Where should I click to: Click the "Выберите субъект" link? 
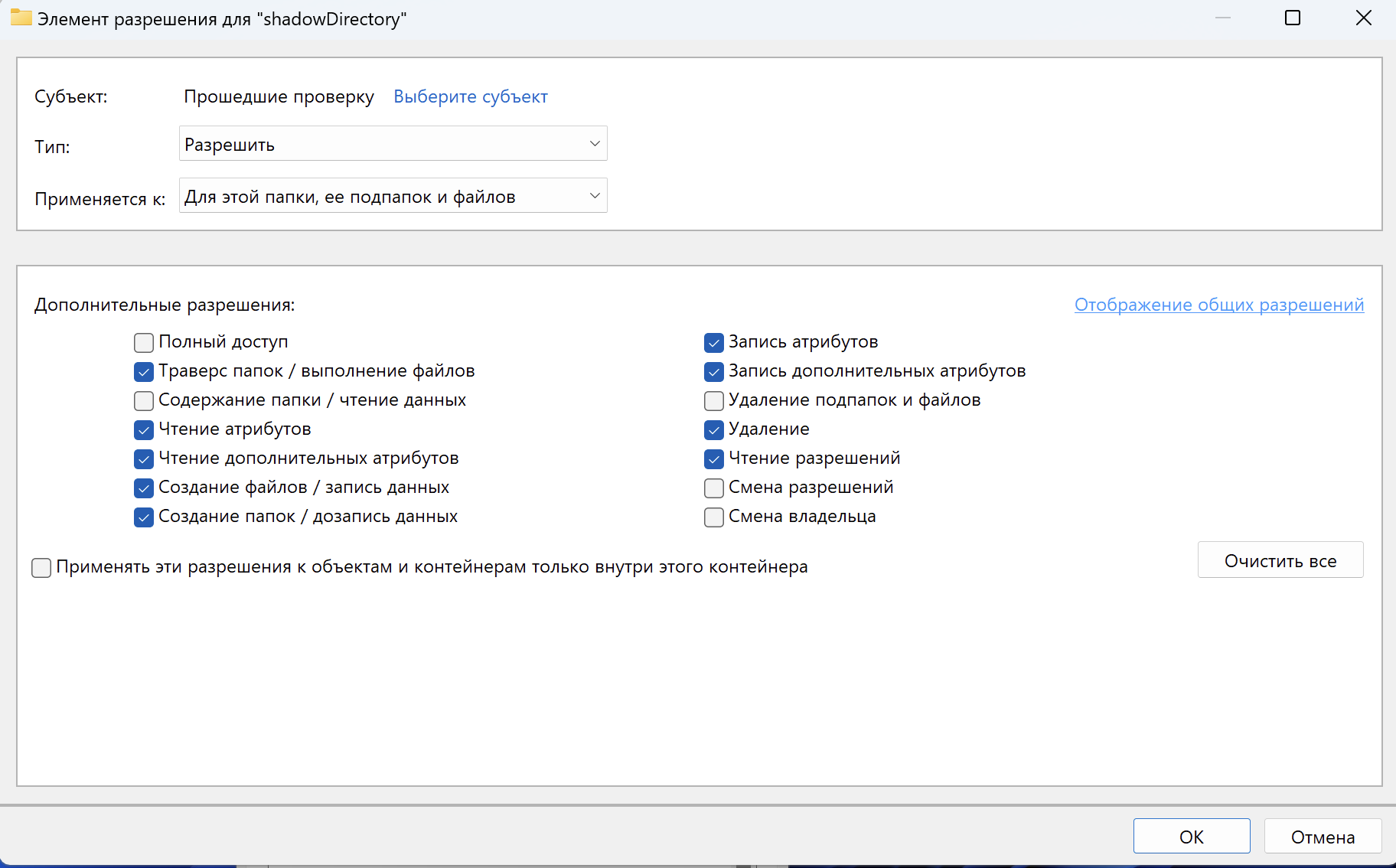[x=470, y=96]
